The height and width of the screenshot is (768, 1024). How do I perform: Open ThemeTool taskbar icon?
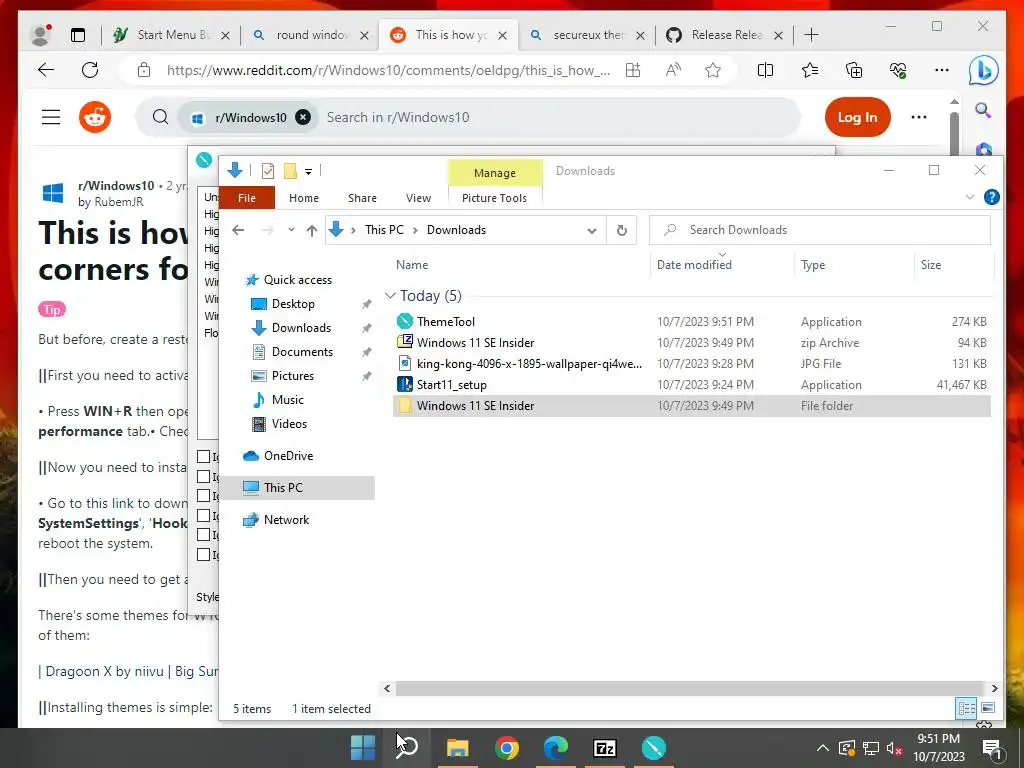click(x=654, y=747)
